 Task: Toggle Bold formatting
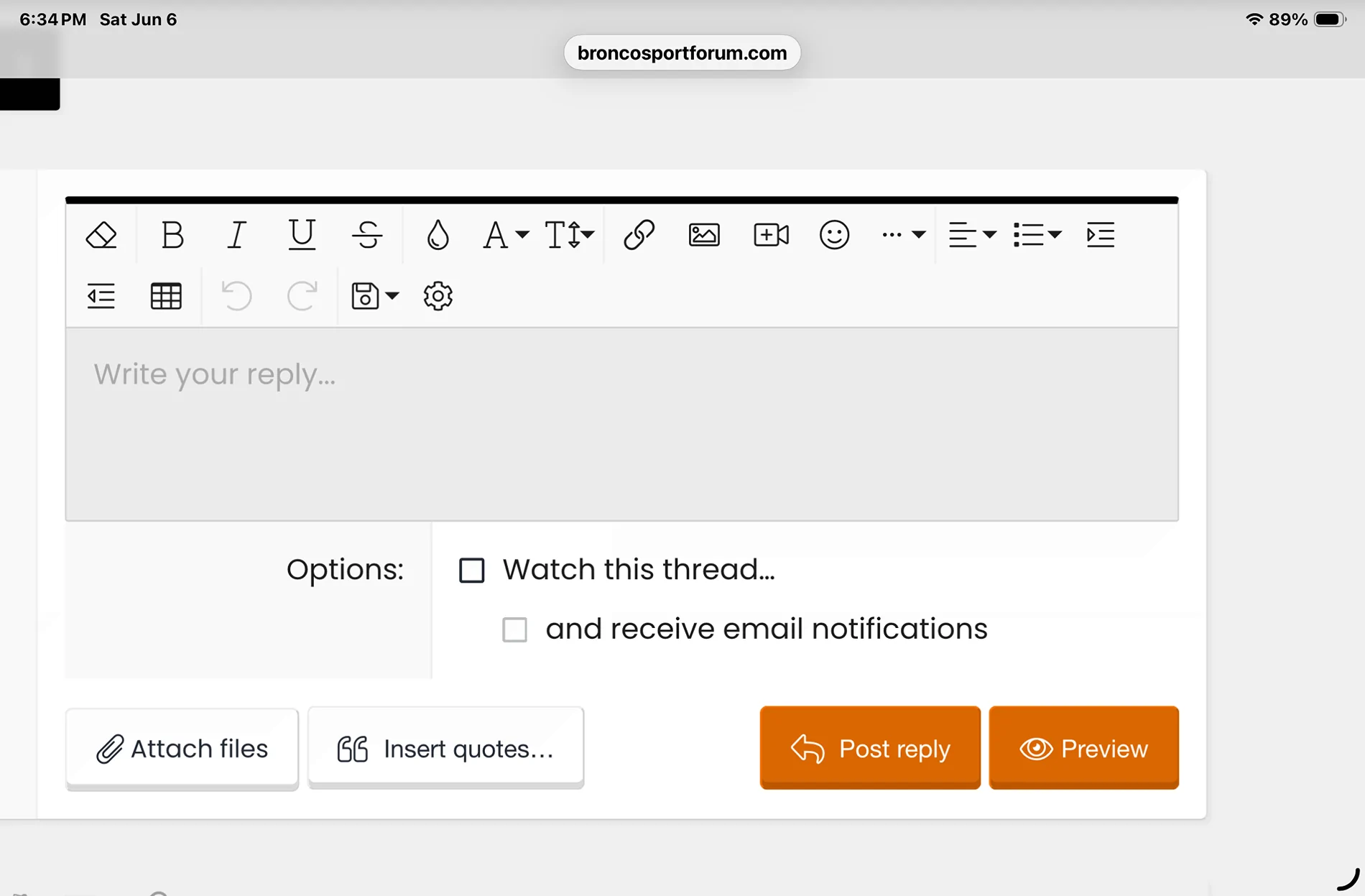[172, 235]
